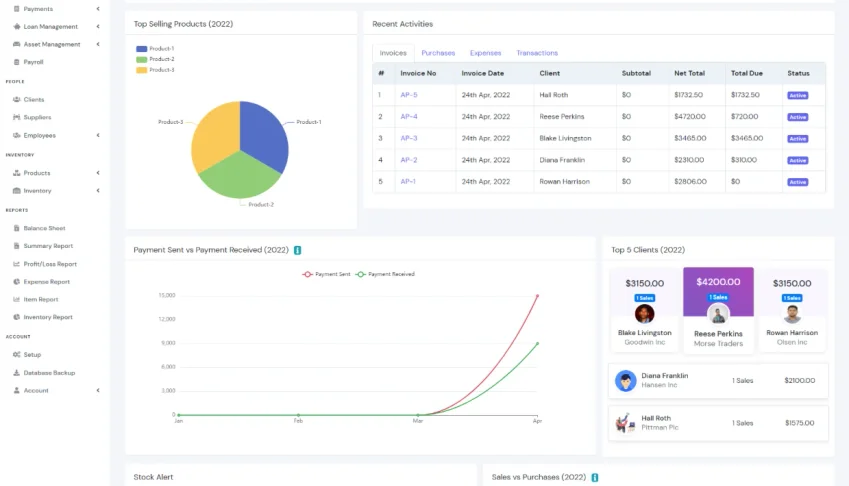The image size is (849, 486).
Task: Click info icon beside Payment Sent vs Received
Action: 297,250
